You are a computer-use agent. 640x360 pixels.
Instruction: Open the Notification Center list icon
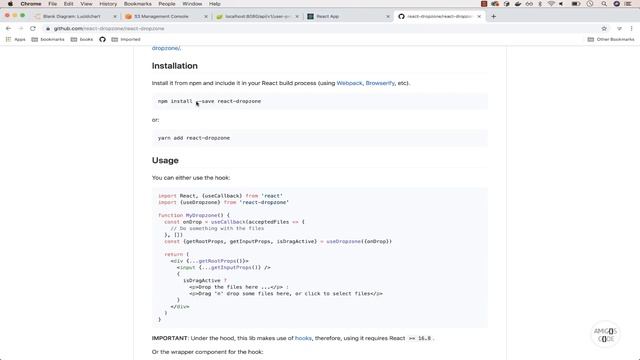coord(629,4)
